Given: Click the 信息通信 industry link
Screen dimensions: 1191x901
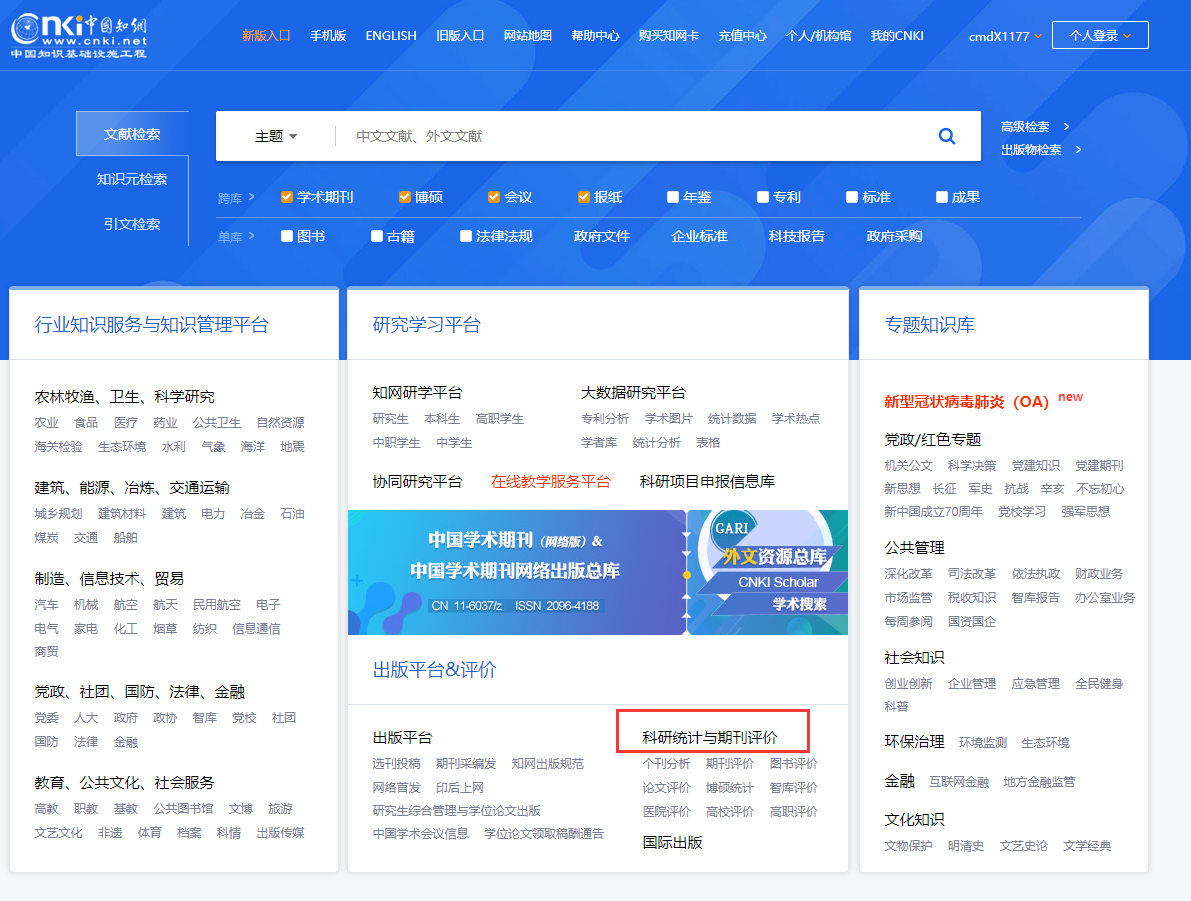Looking at the screenshot, I should coord(256,628).
